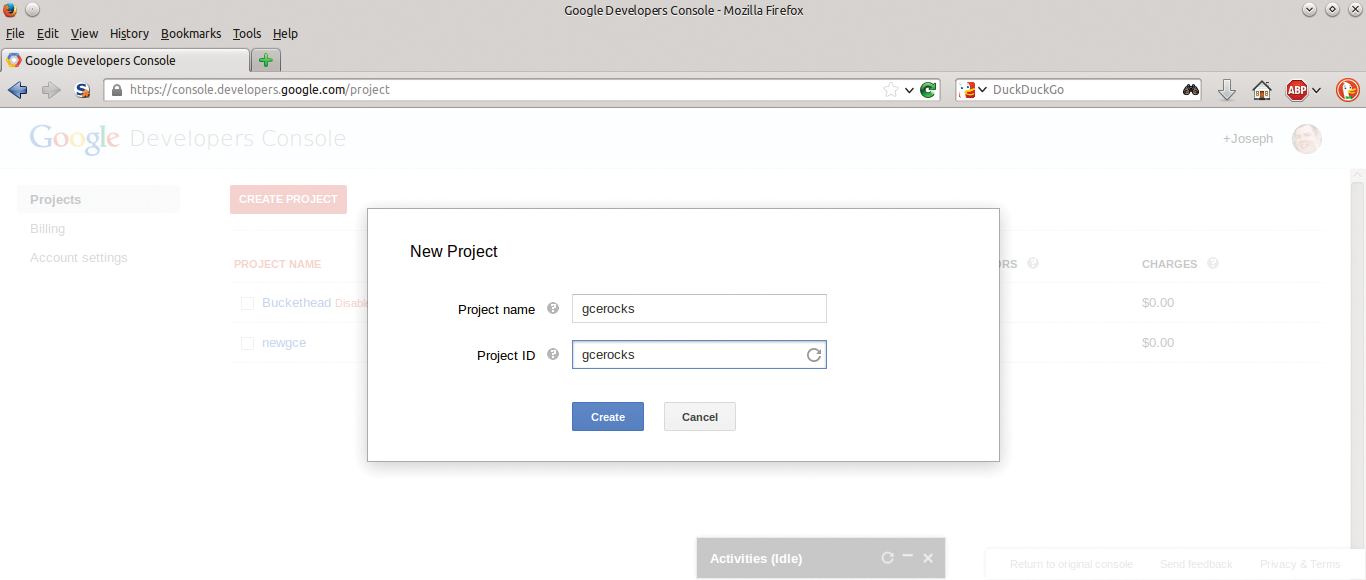Open the Bookmarks menu
The width and height of the screenshot is (1366, 580).
[191, 33]
